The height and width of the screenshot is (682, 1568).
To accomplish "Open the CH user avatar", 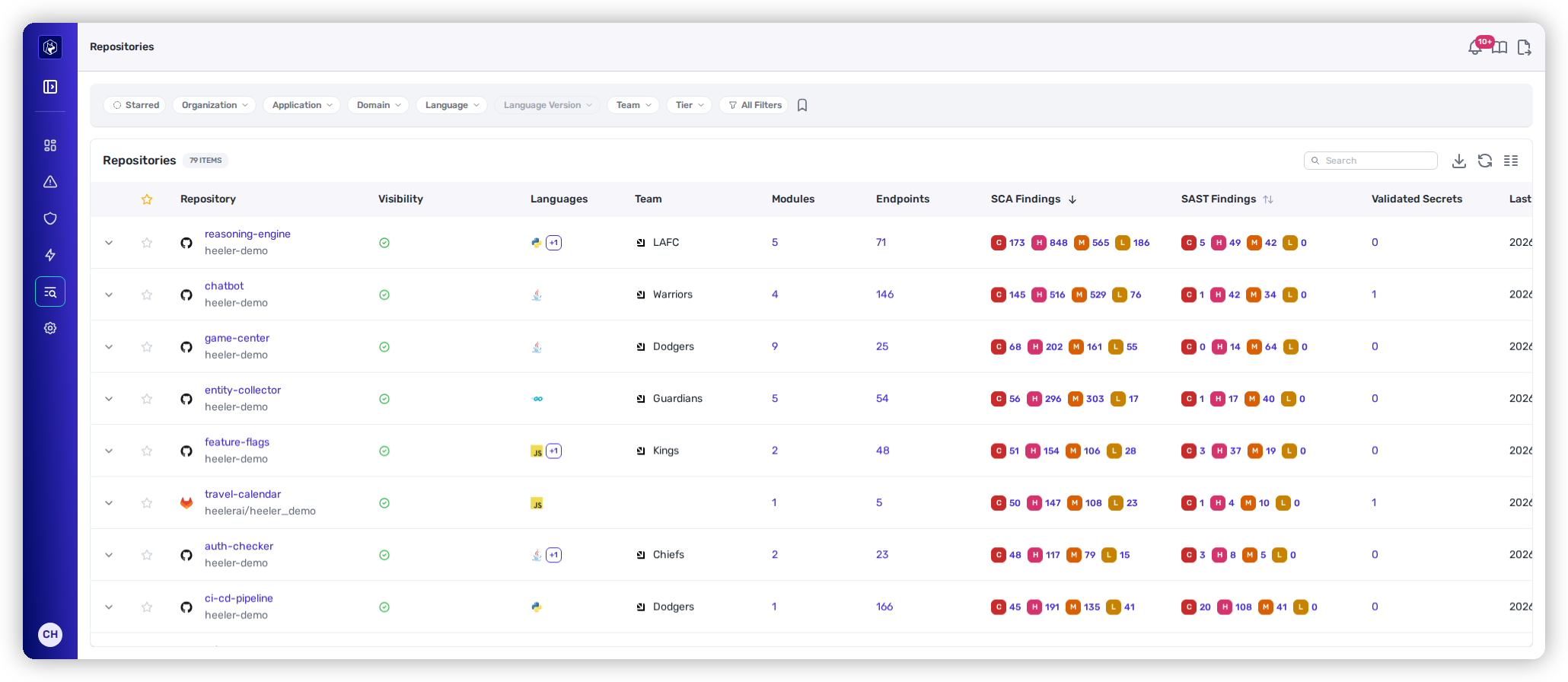I will (x=50, y=634).
